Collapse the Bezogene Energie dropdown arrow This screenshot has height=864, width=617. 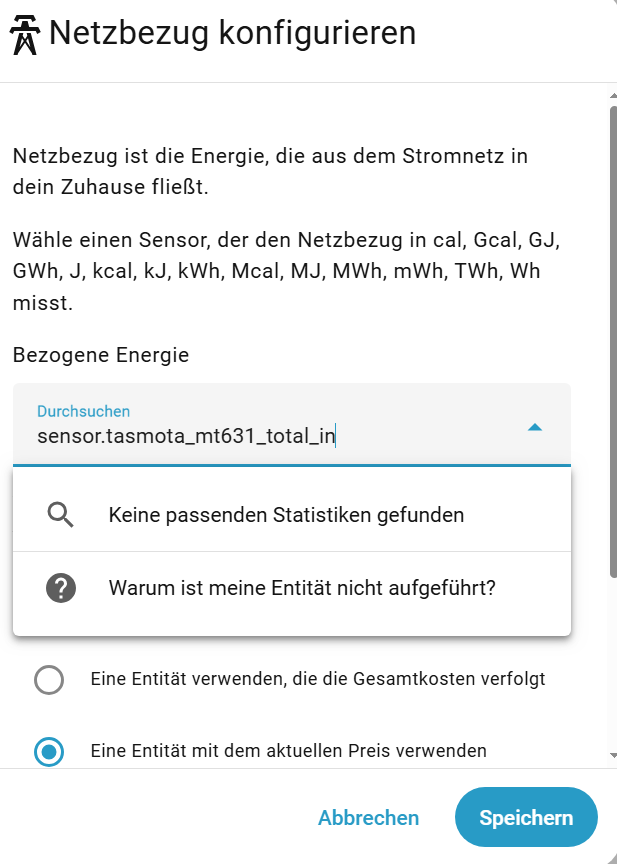535,427
